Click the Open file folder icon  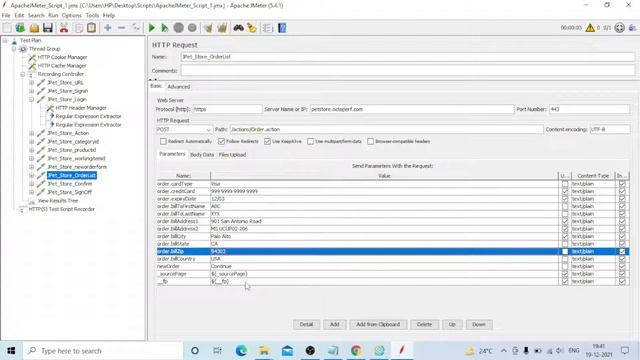34,28
